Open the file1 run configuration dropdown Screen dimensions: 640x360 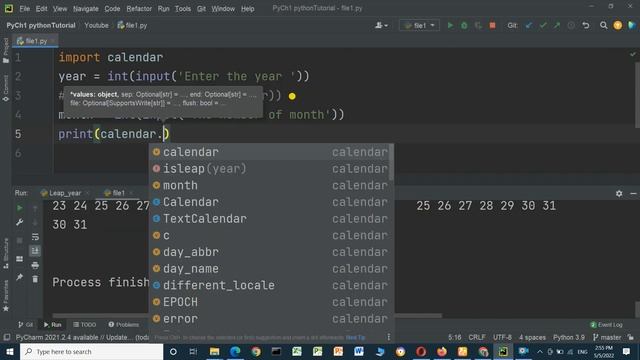[x=419, y=25]
